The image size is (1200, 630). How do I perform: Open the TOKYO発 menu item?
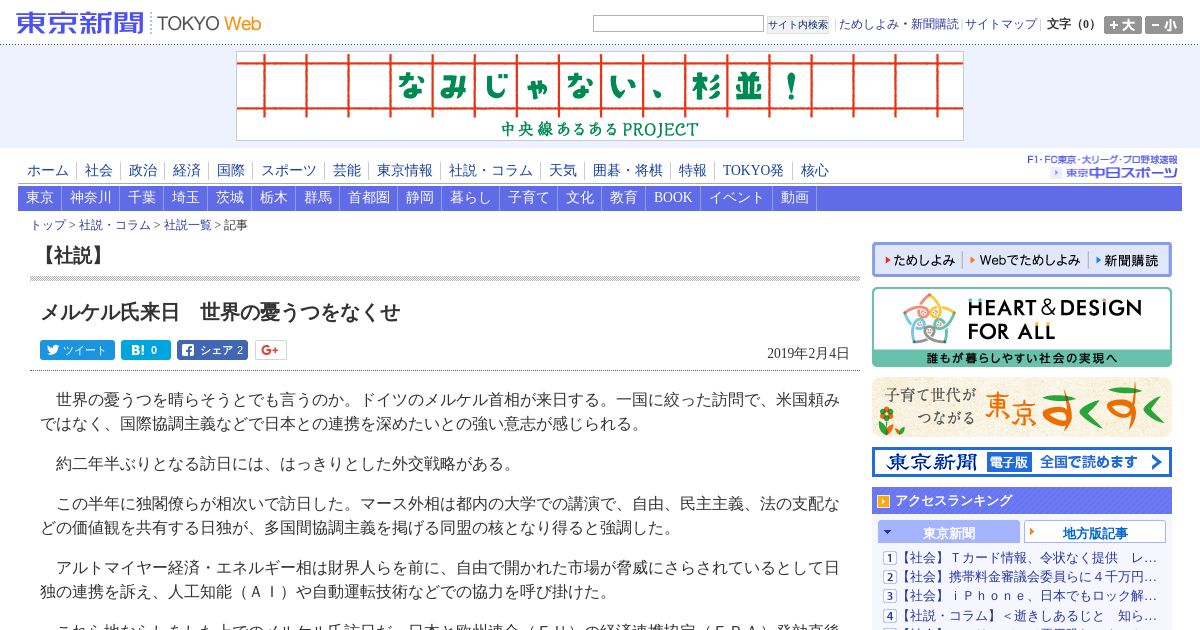pos(753,170)
